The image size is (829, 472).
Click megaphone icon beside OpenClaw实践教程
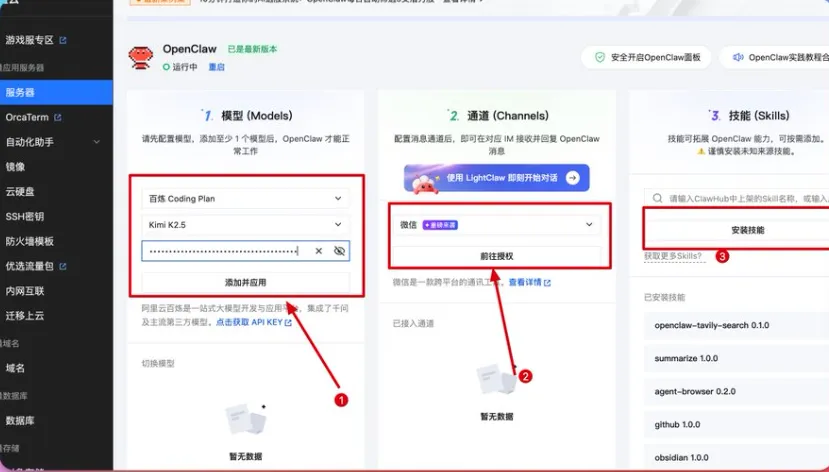(x=738, y=57)
